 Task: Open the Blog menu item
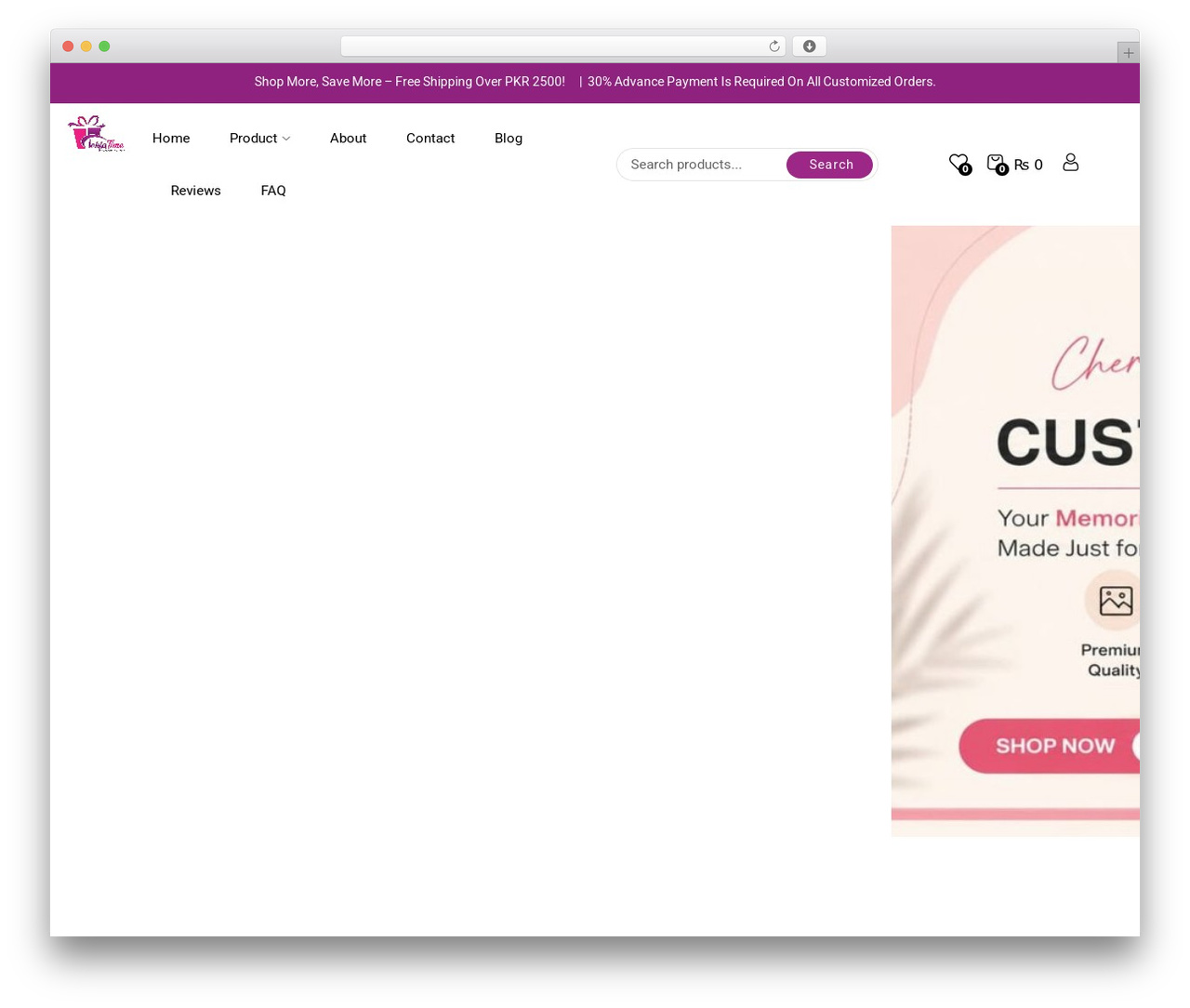coord(509,139)
